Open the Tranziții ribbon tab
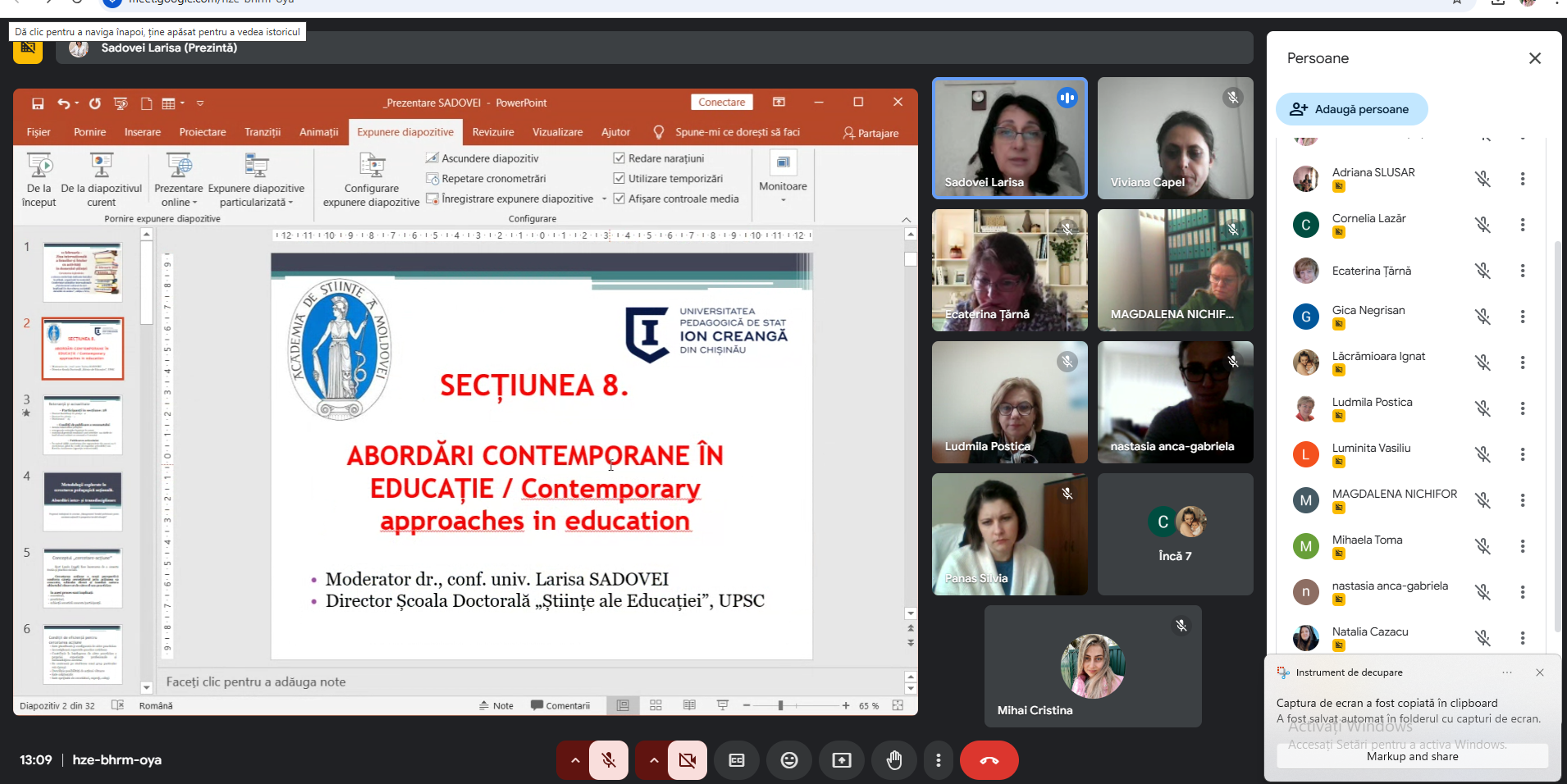The height and width of the screenshot is (784, 1567). [263, 132]
